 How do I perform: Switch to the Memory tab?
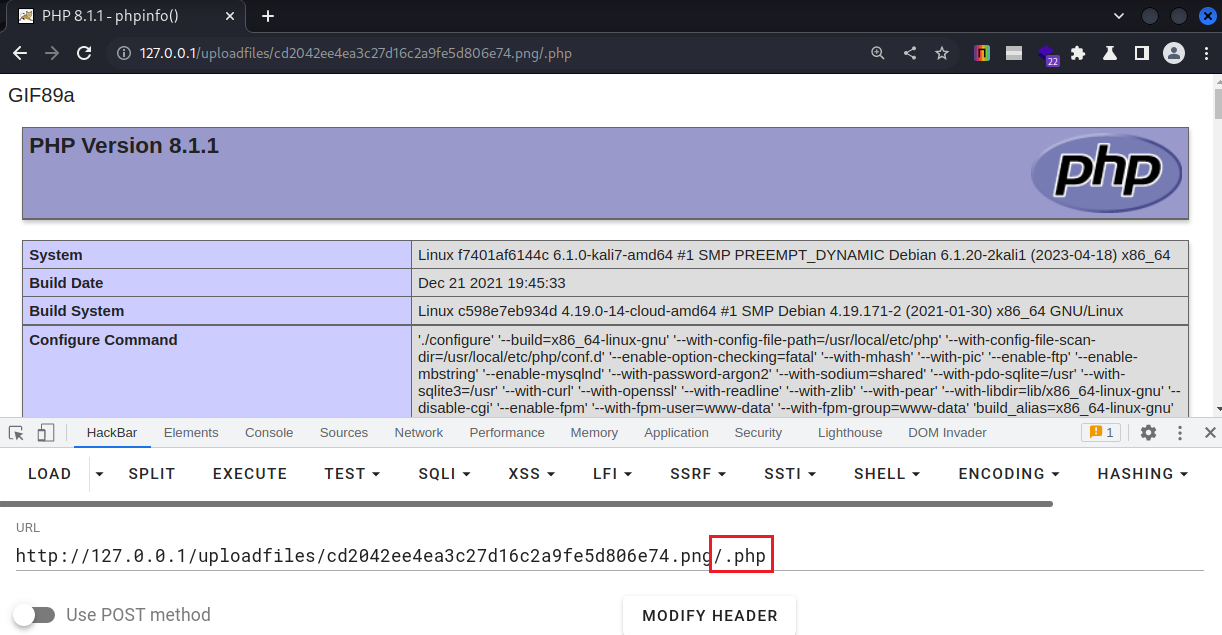tap(594, 433)
